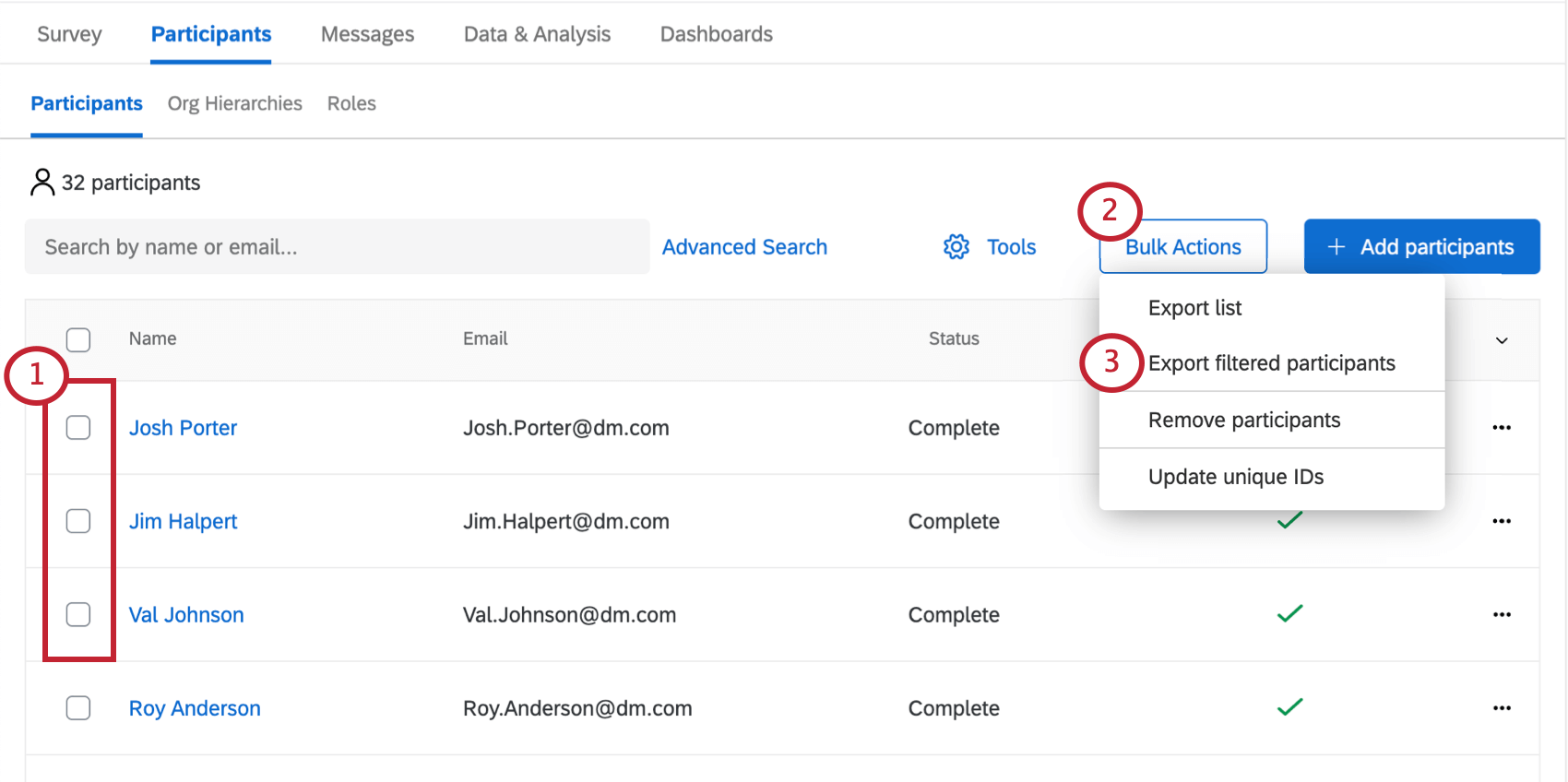Click the participants person icon

point(42,183)
